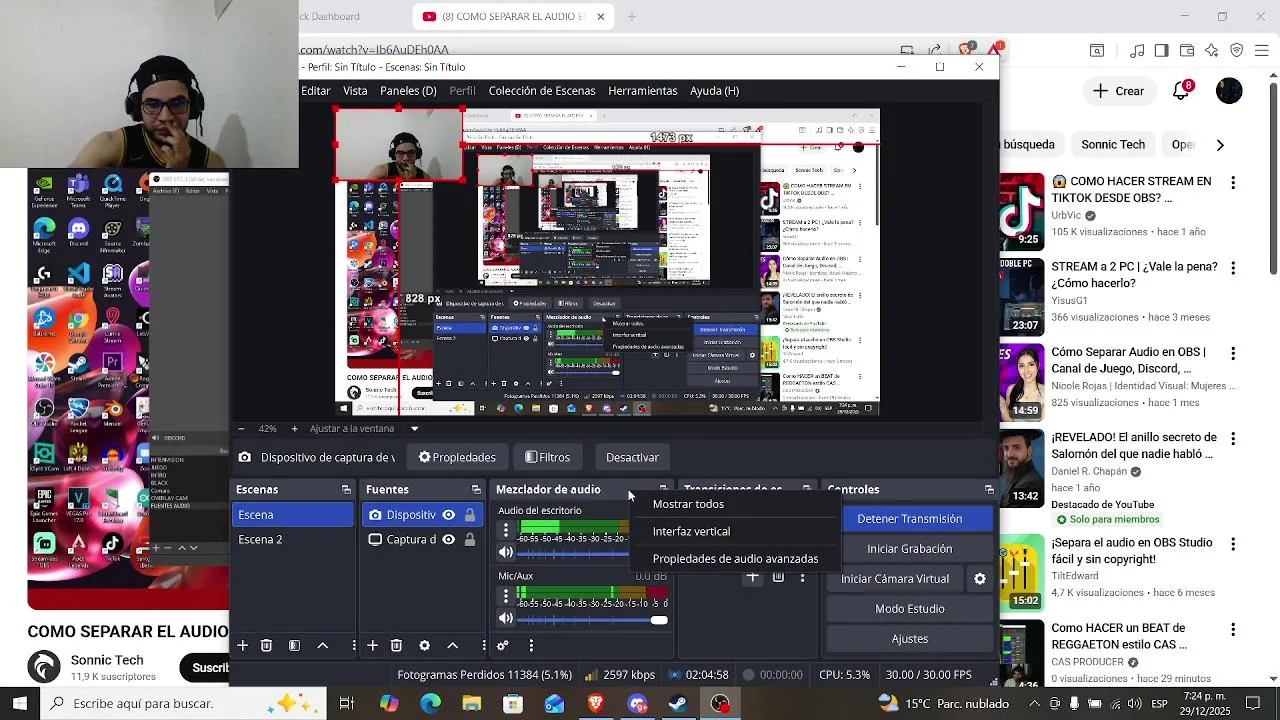The width and height of the screenshot is (1280, 720).
Task: Open transition options three-dot menu
Action: click(802, 577)
